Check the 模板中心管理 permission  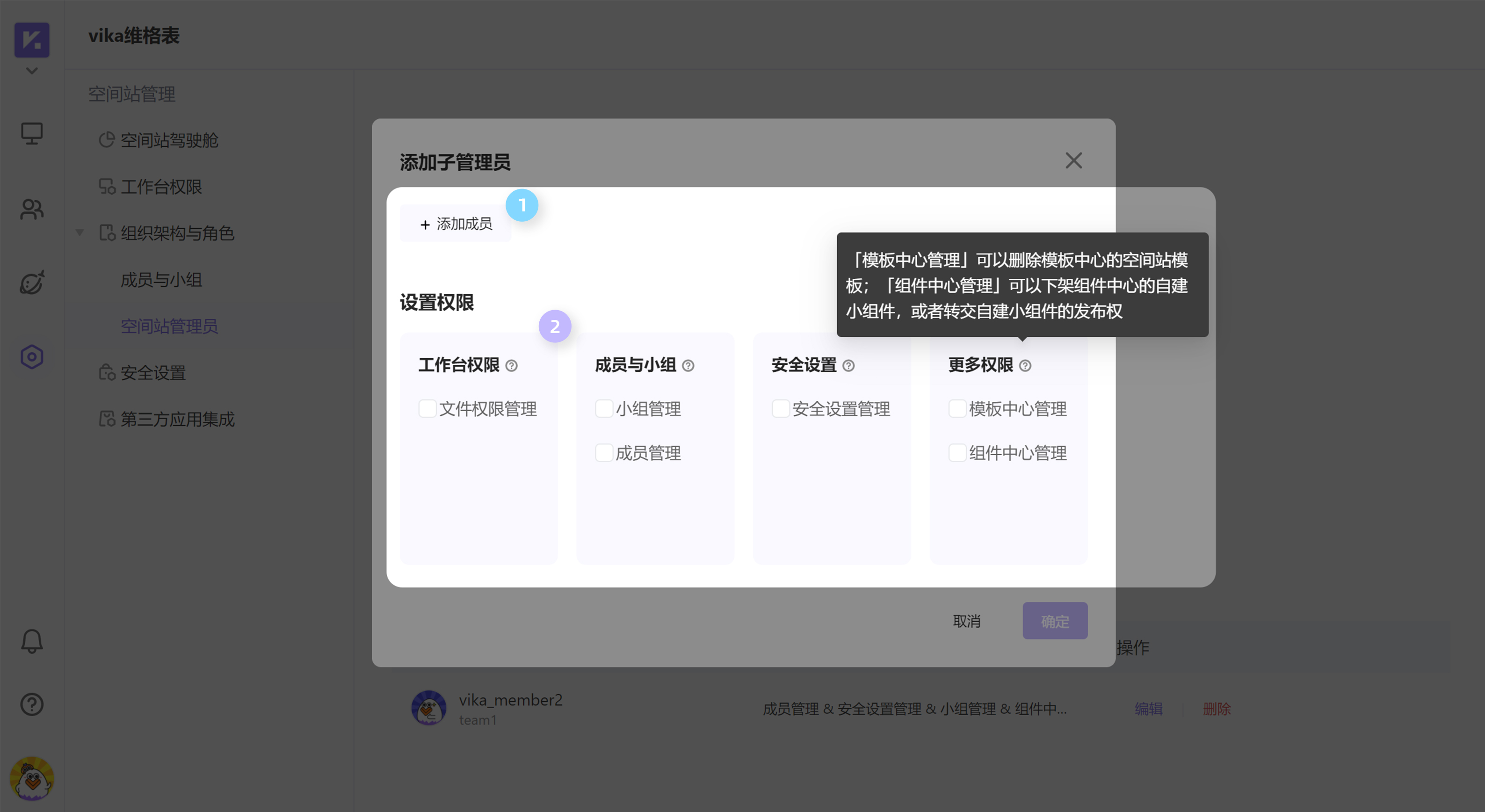[x=957, y=408]
